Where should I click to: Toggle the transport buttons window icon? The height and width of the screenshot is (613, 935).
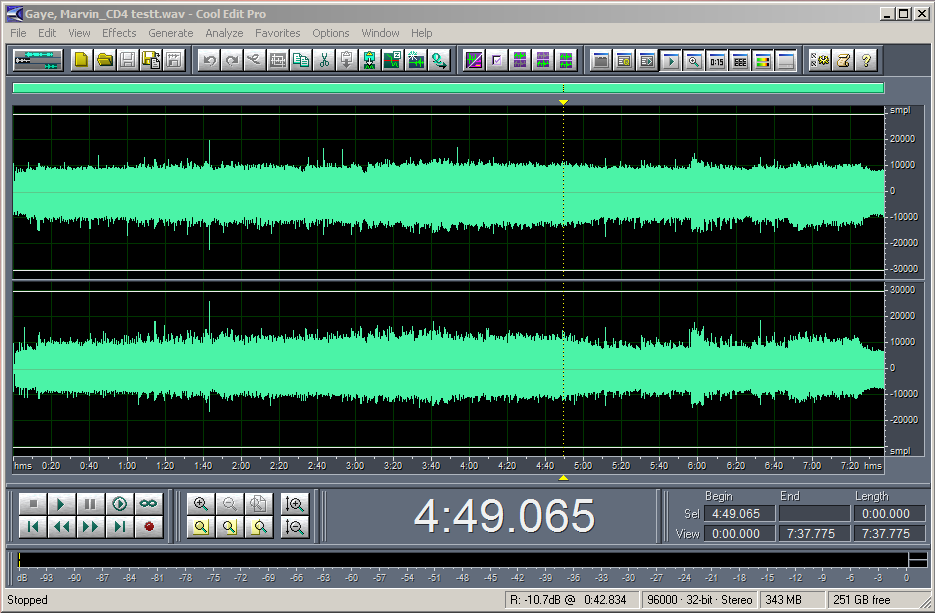[670, 60]
